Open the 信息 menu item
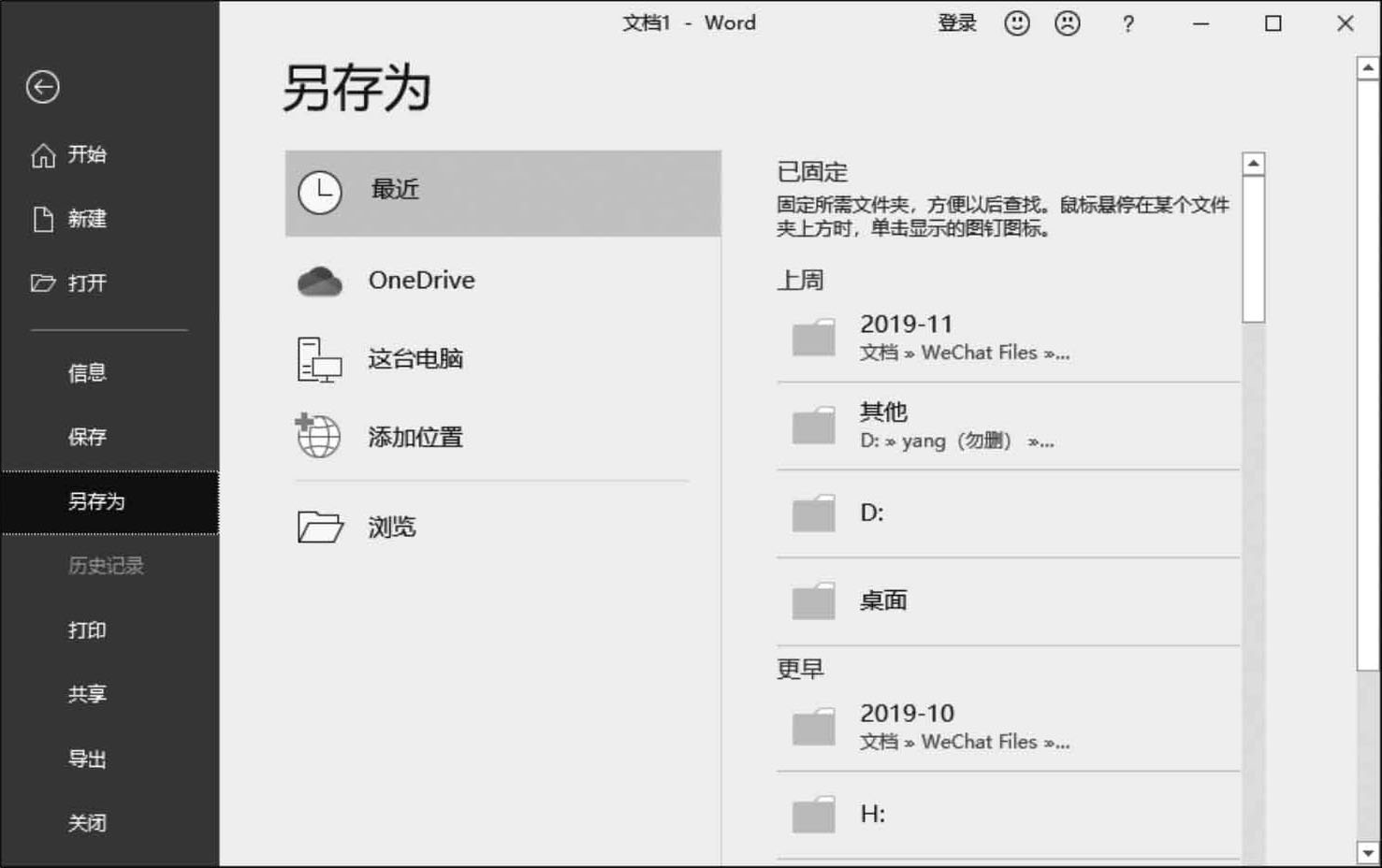1382x868 pixels. click(87, 373)
